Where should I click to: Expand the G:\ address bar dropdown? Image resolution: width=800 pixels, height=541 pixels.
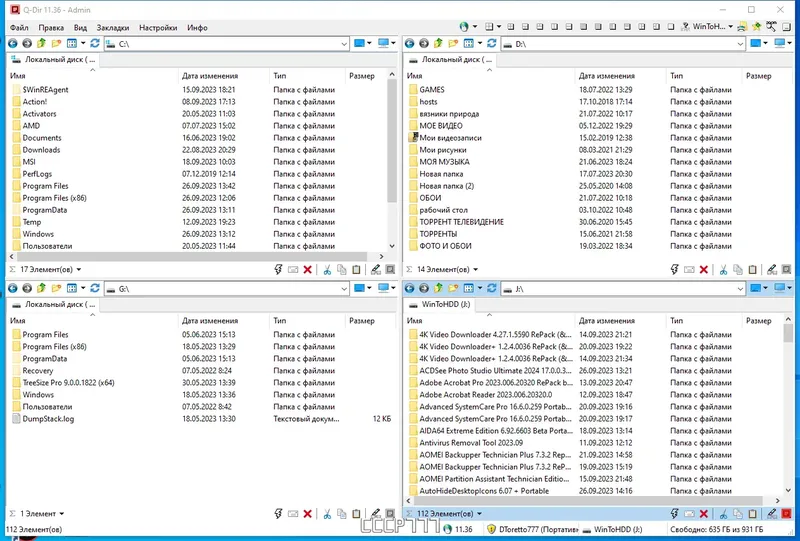tap(344, 289)
